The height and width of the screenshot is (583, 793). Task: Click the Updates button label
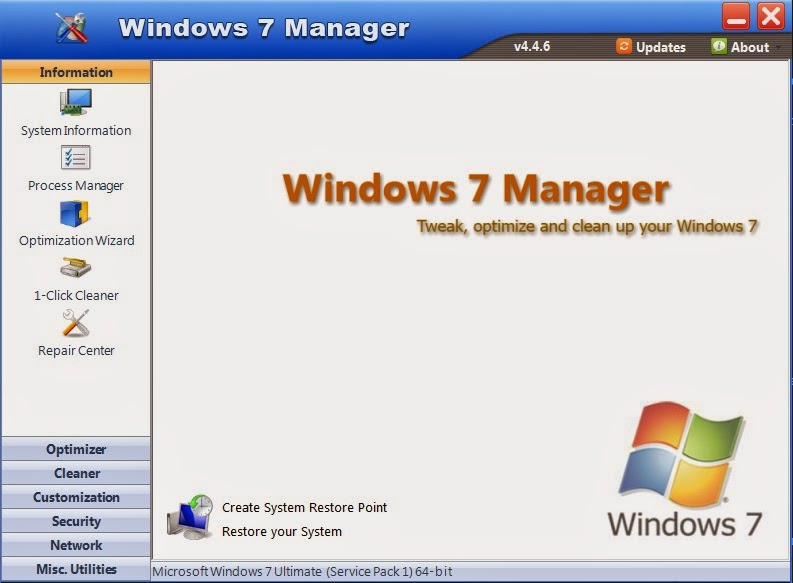pos(660,47)
